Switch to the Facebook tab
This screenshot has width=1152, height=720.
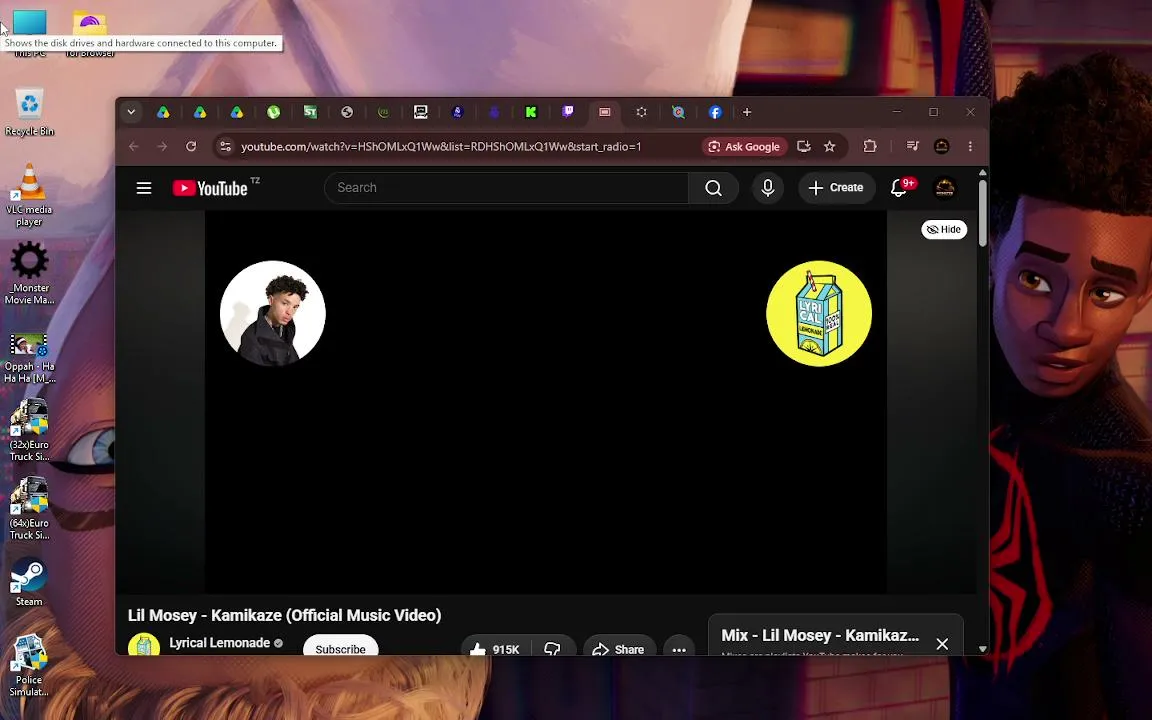(715, 112)
